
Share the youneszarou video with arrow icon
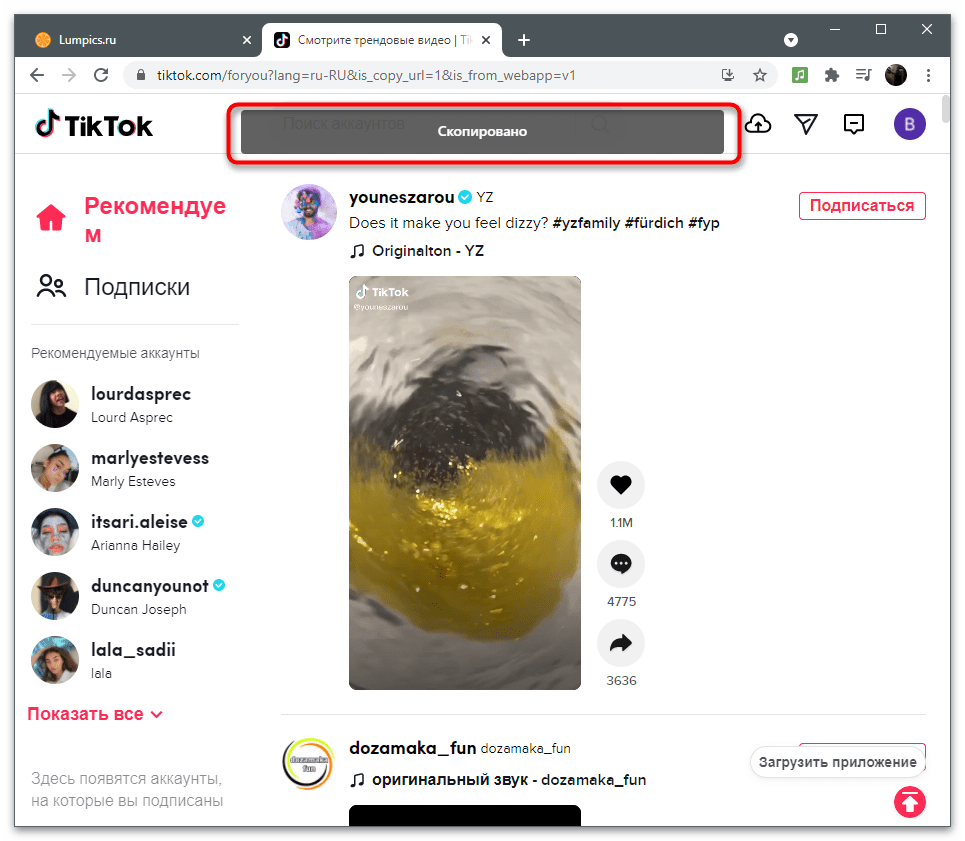point(620,643)
